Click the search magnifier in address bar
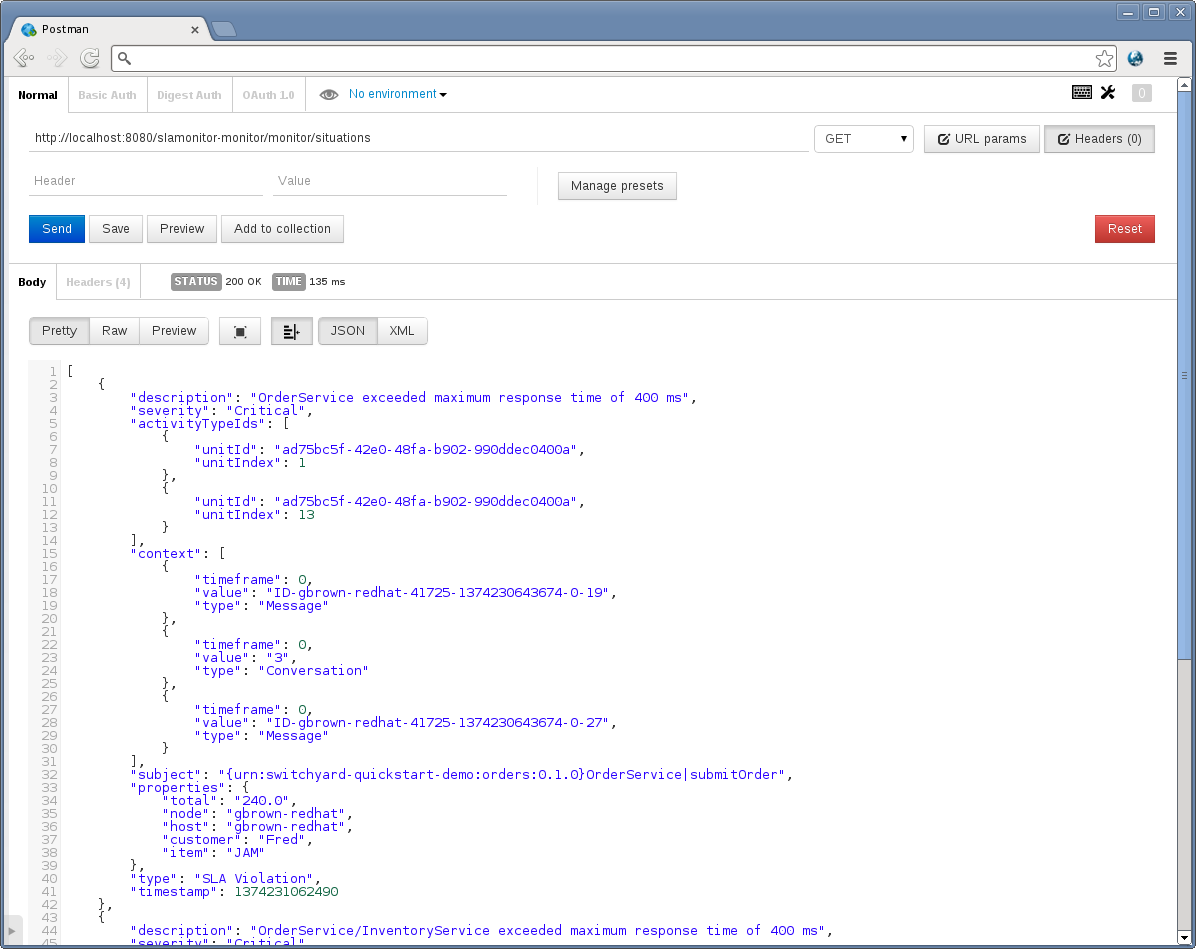1196x949 pixels. (124, 58)
